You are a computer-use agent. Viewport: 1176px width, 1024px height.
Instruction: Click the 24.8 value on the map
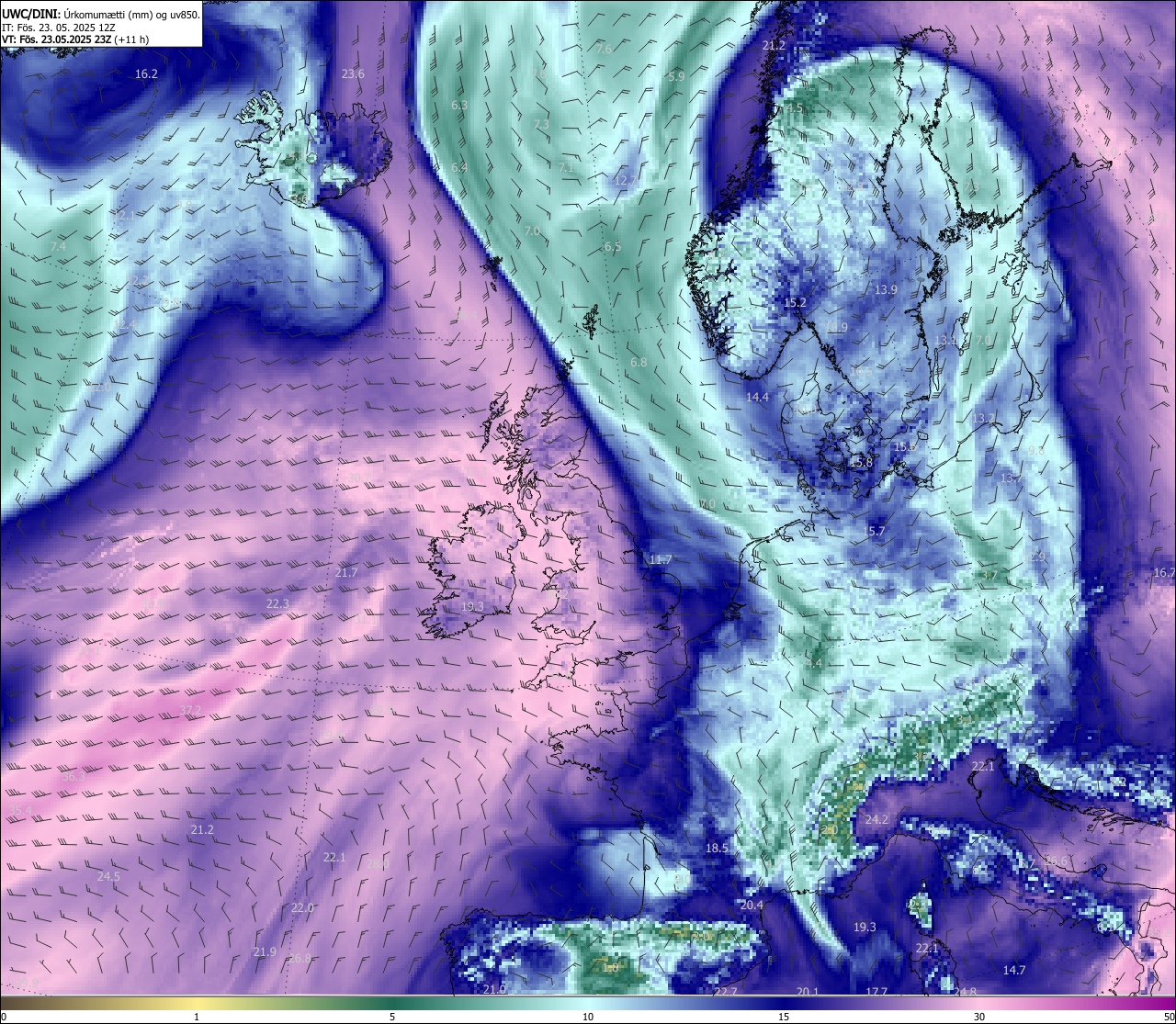(966, 991)
